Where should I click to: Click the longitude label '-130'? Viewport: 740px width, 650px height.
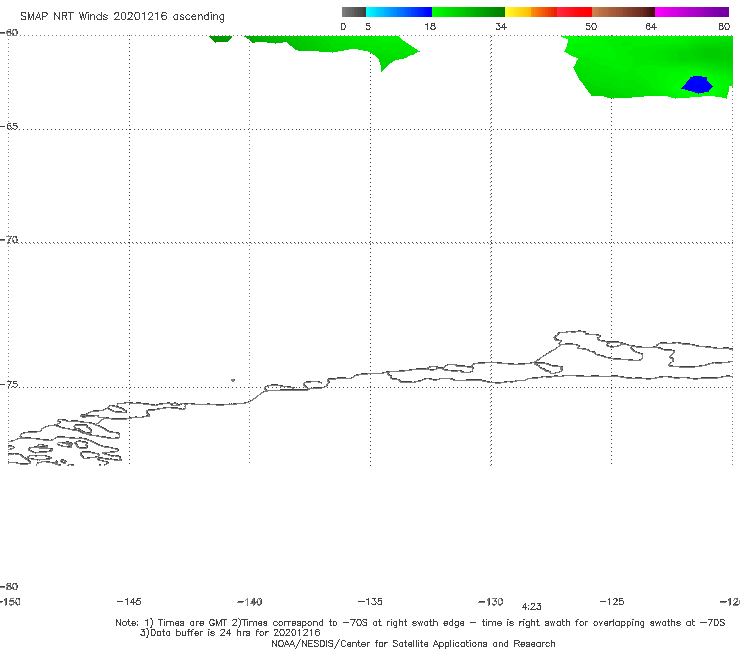click(x=491, y=602)
